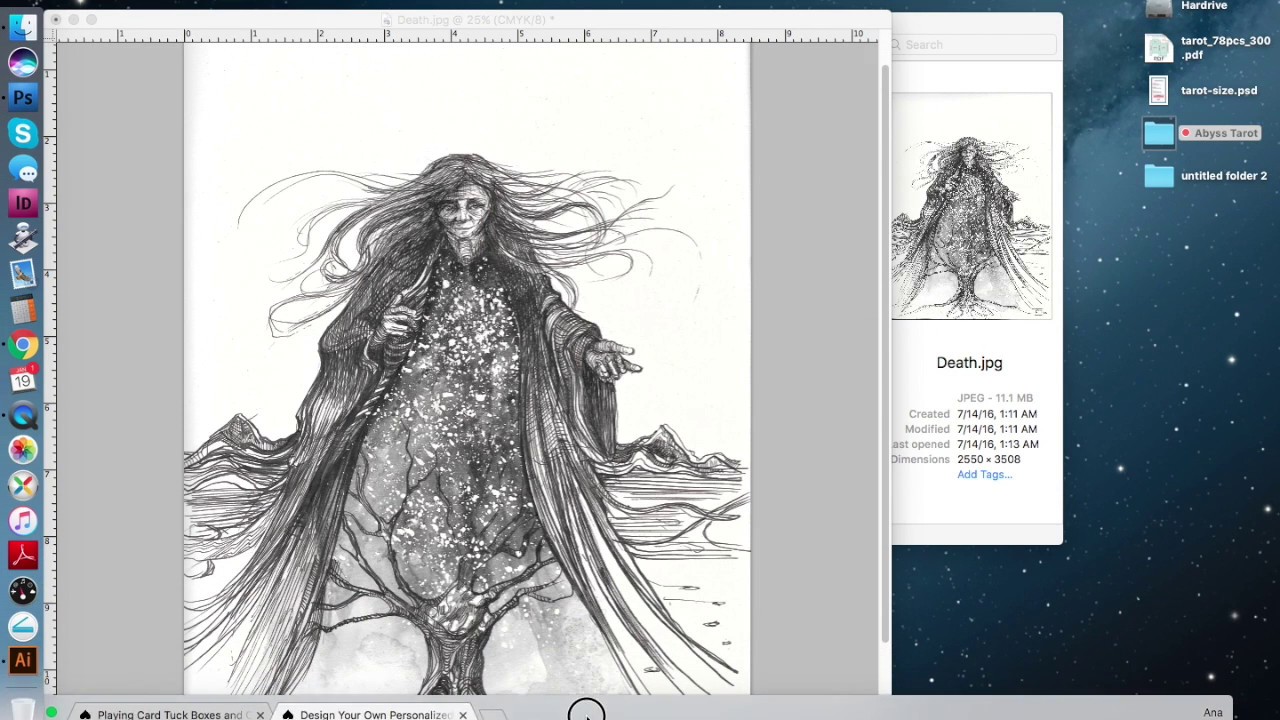
Task: Click the JPEG - 11.1 MB file info
Action: (995, 398)
